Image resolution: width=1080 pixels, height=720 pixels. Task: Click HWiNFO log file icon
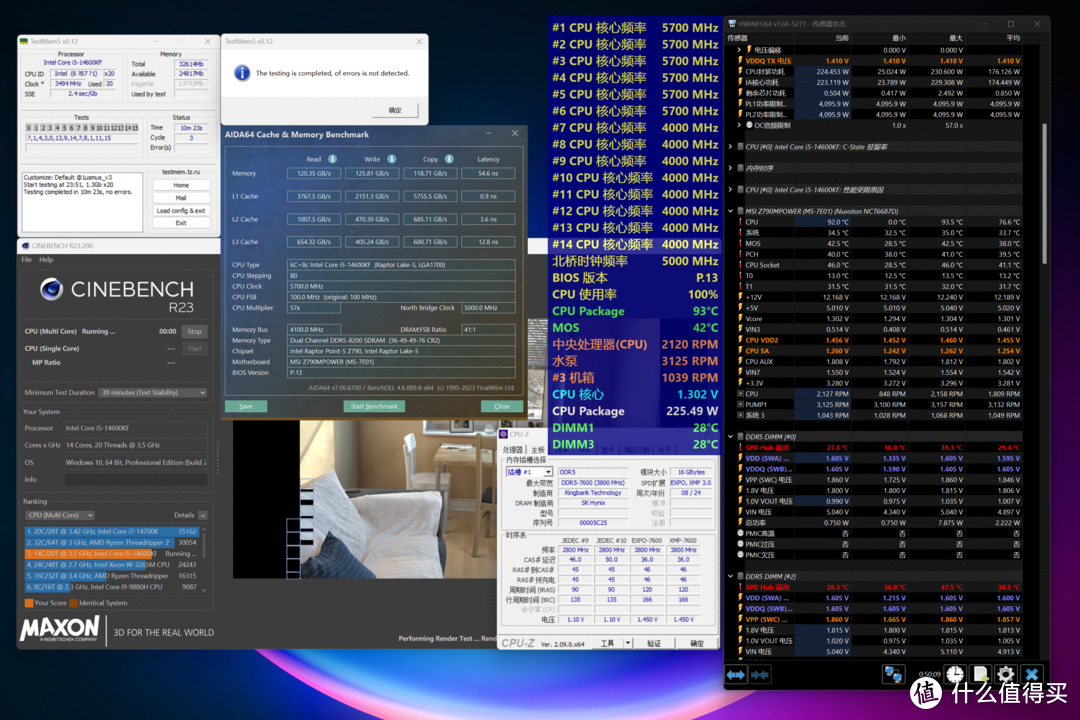981,675
